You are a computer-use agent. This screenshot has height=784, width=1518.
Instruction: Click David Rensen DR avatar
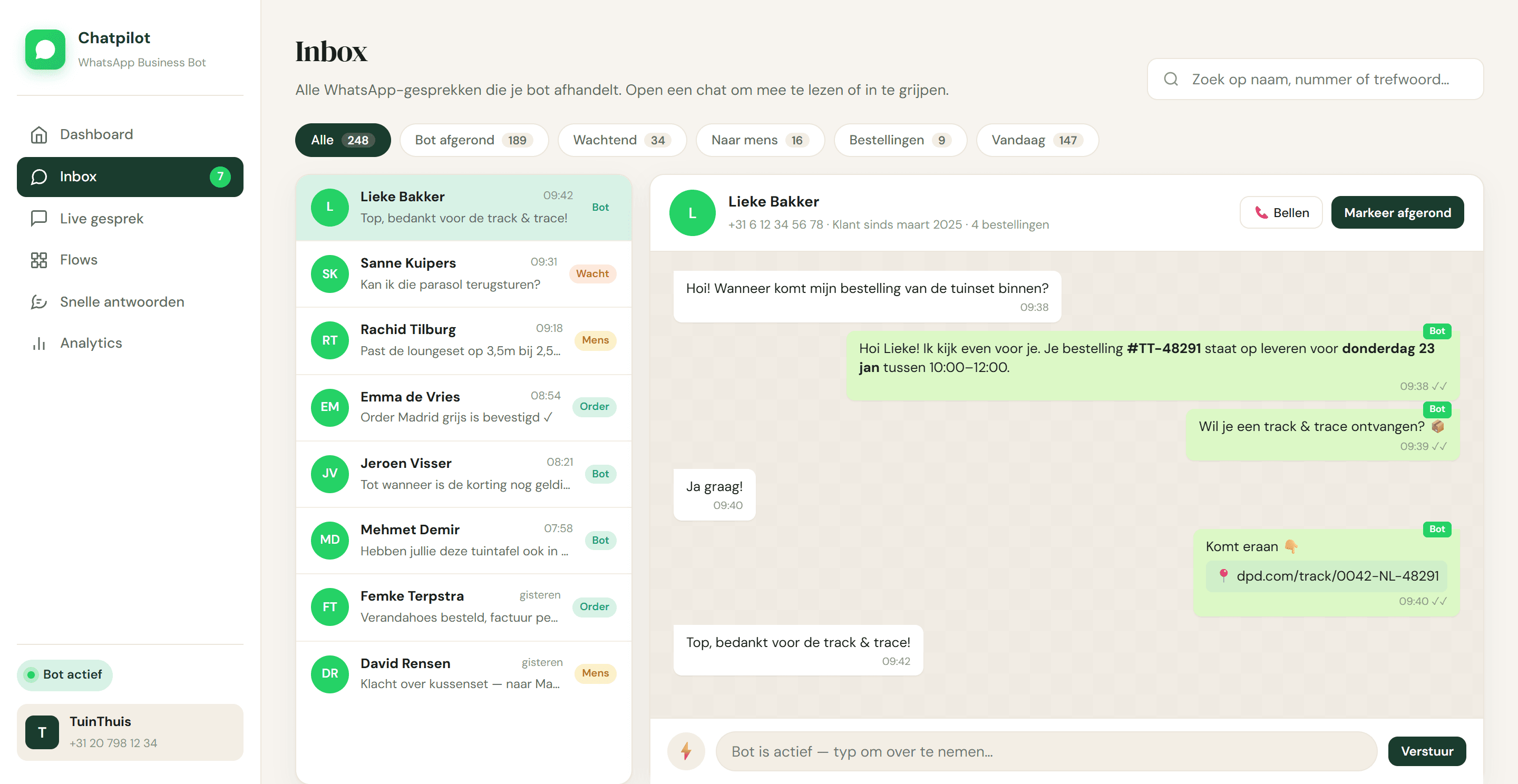click(x=330, y=674)
